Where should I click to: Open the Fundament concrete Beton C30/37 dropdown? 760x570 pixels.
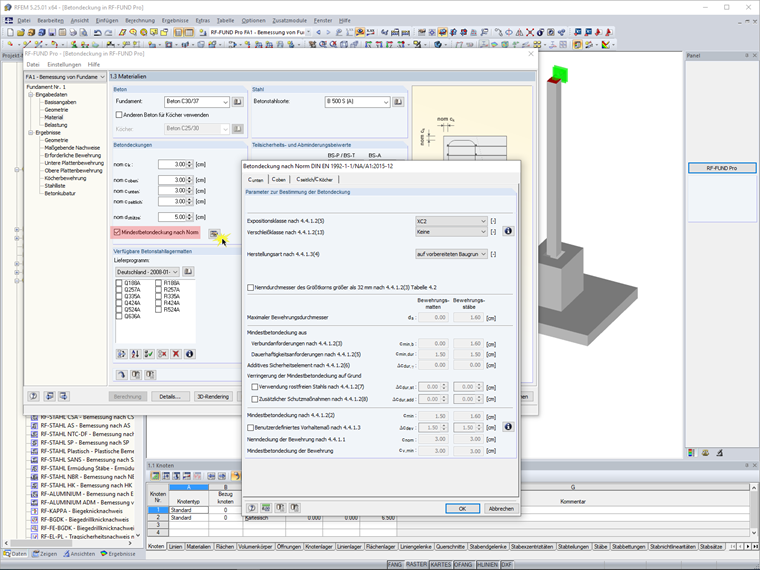click(225, 102)
